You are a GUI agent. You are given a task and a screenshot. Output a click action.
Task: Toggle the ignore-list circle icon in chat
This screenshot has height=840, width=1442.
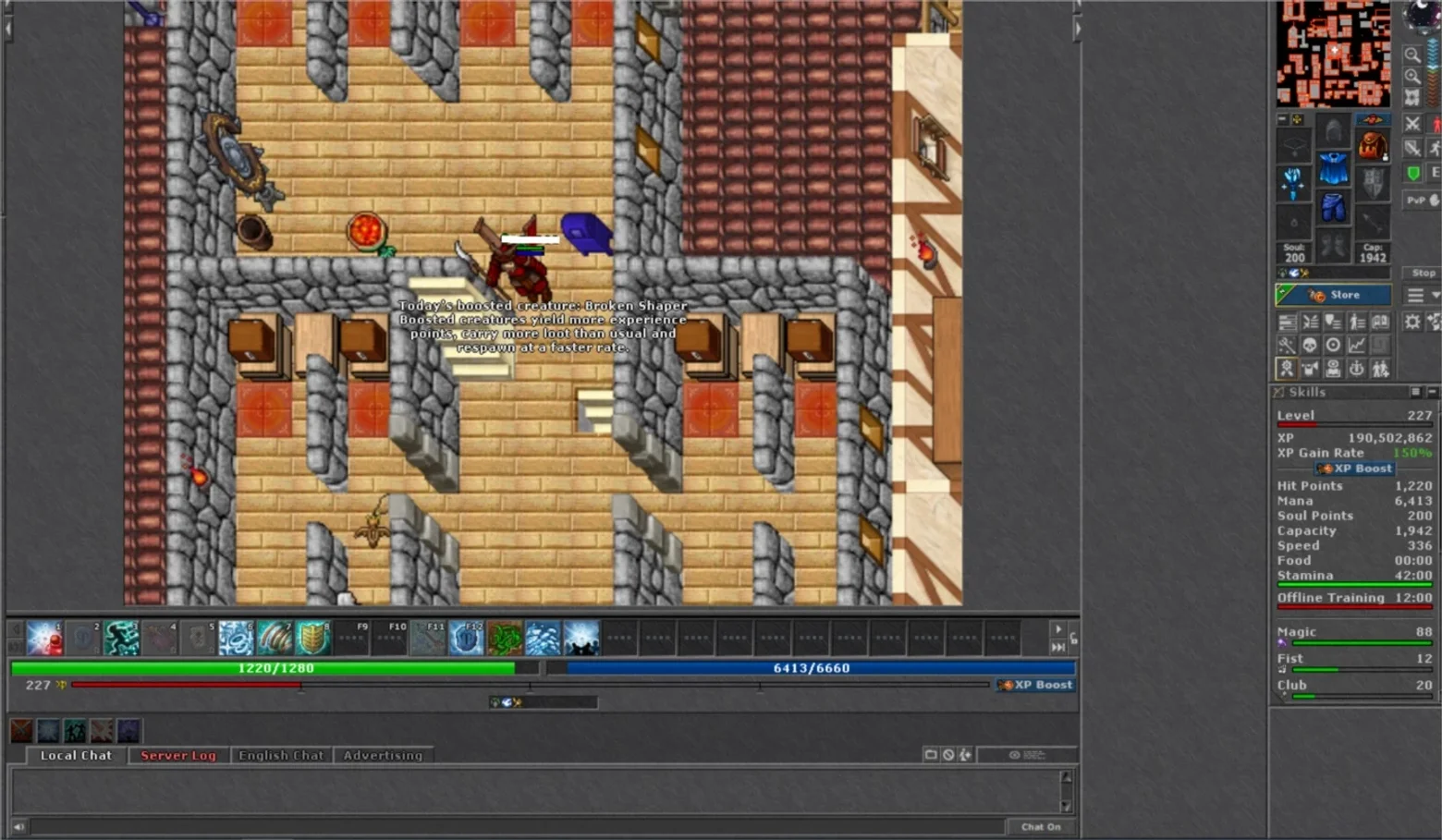coord(947,755)
